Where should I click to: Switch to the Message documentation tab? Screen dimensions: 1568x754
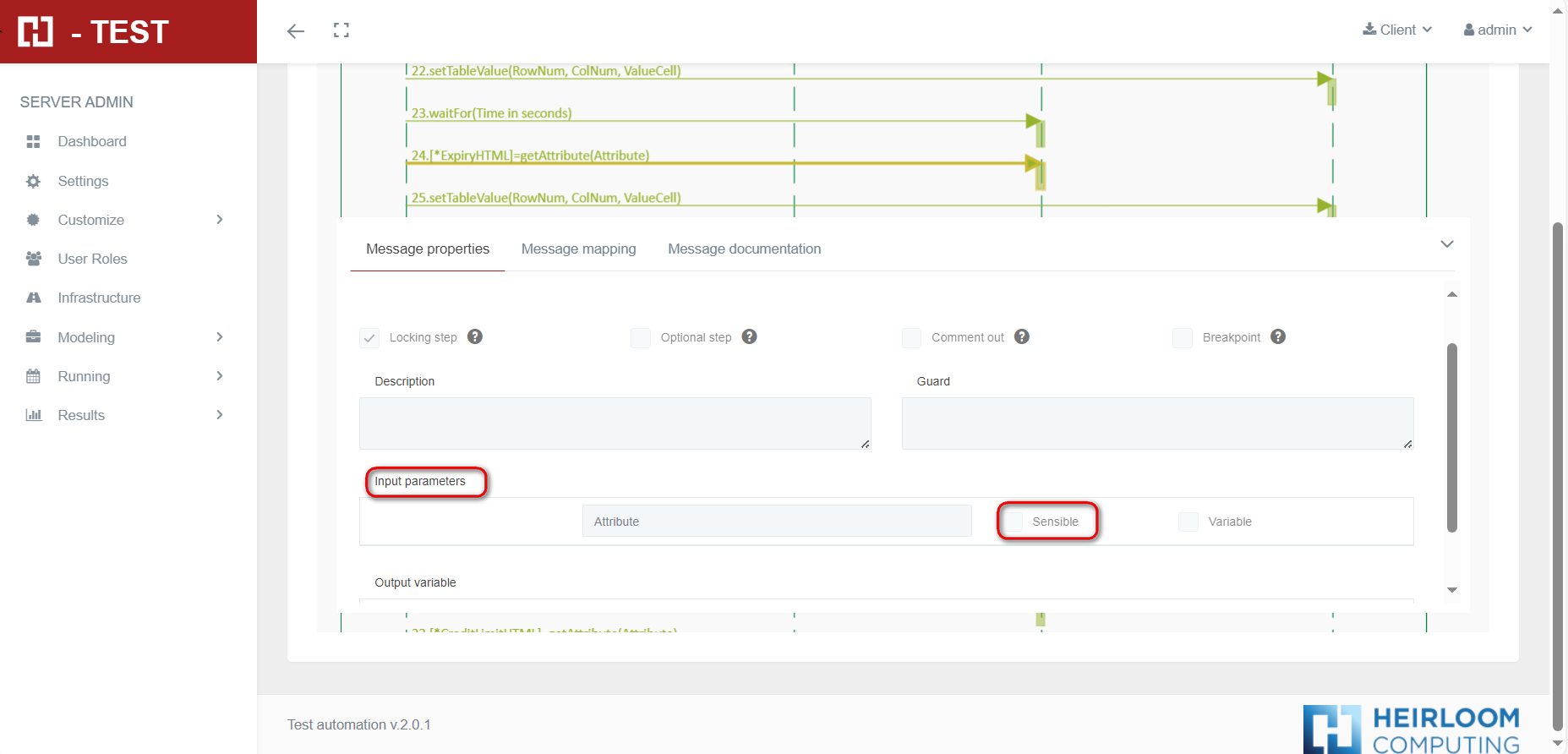click(744, 249)
